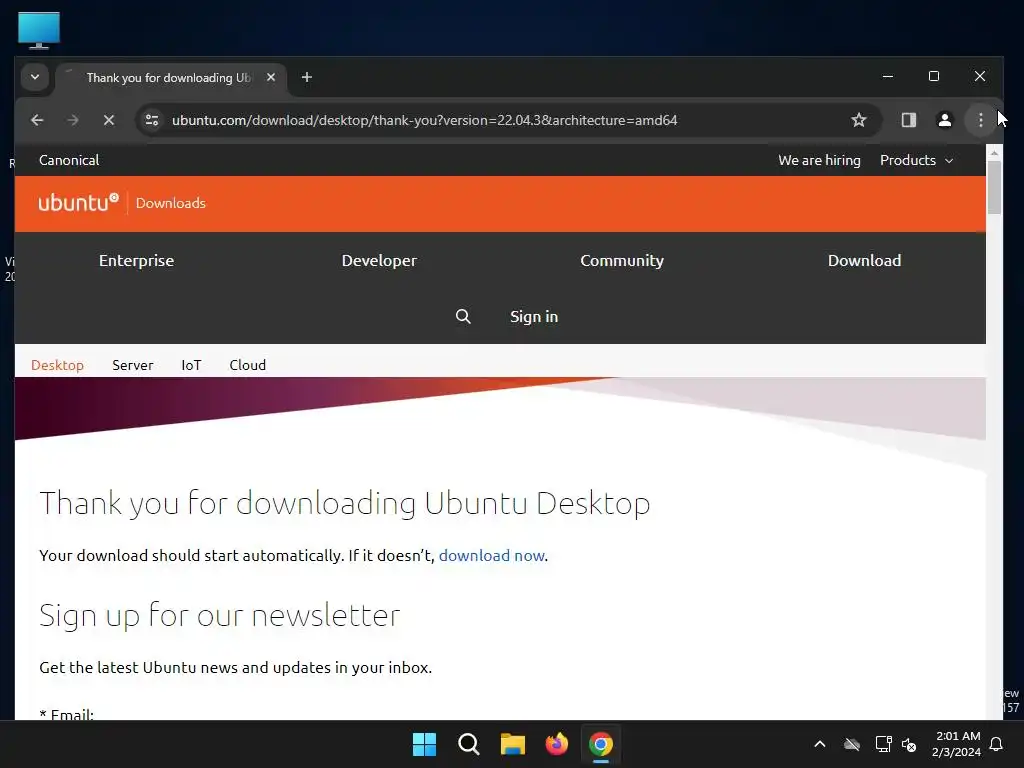Click the address bar URL
Viewport: 1024px width, 768px height.
tap(424, 120)
